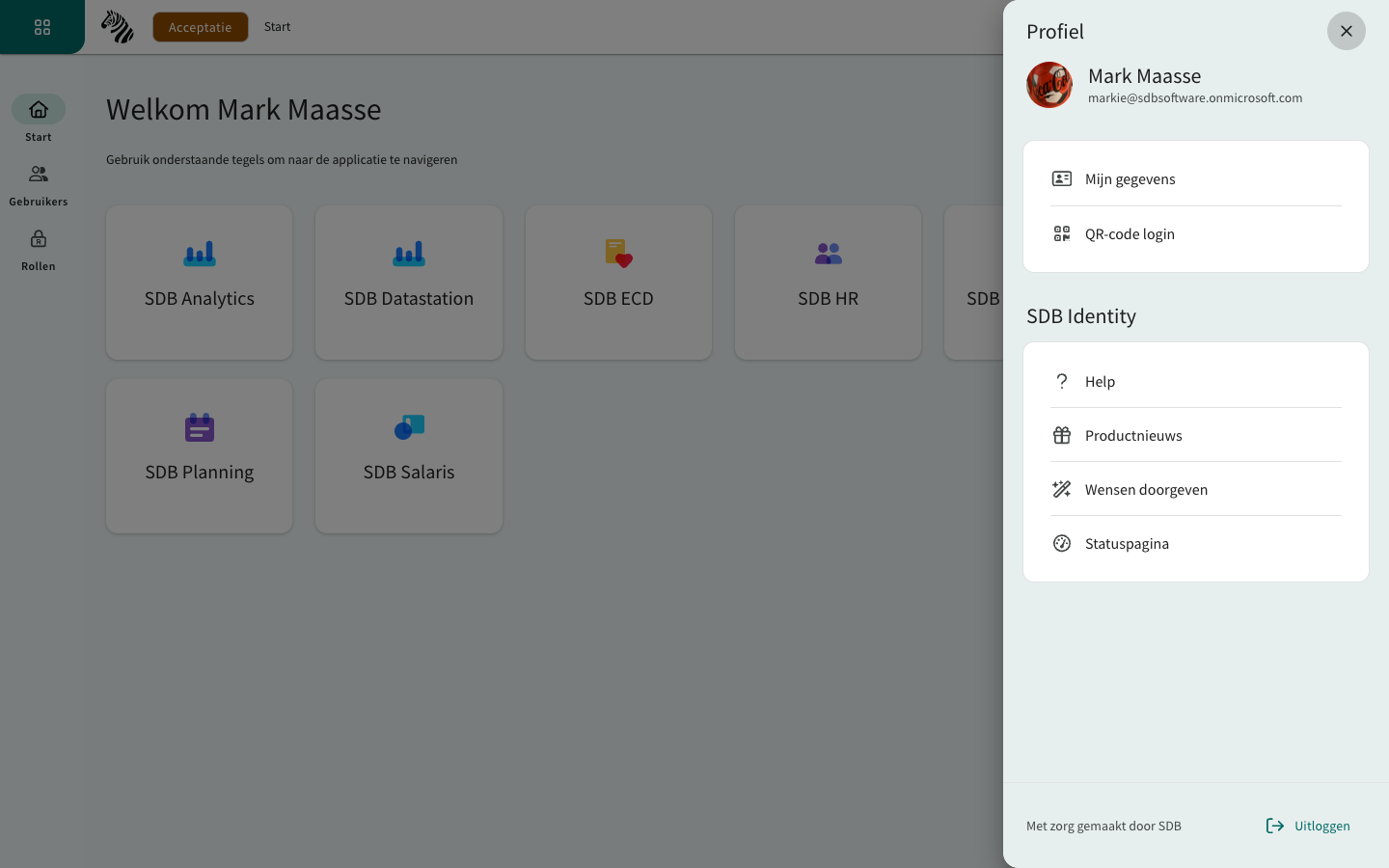
Task: Click the Uitloggen logout arrow icon
Action: tap(1275, 826)
